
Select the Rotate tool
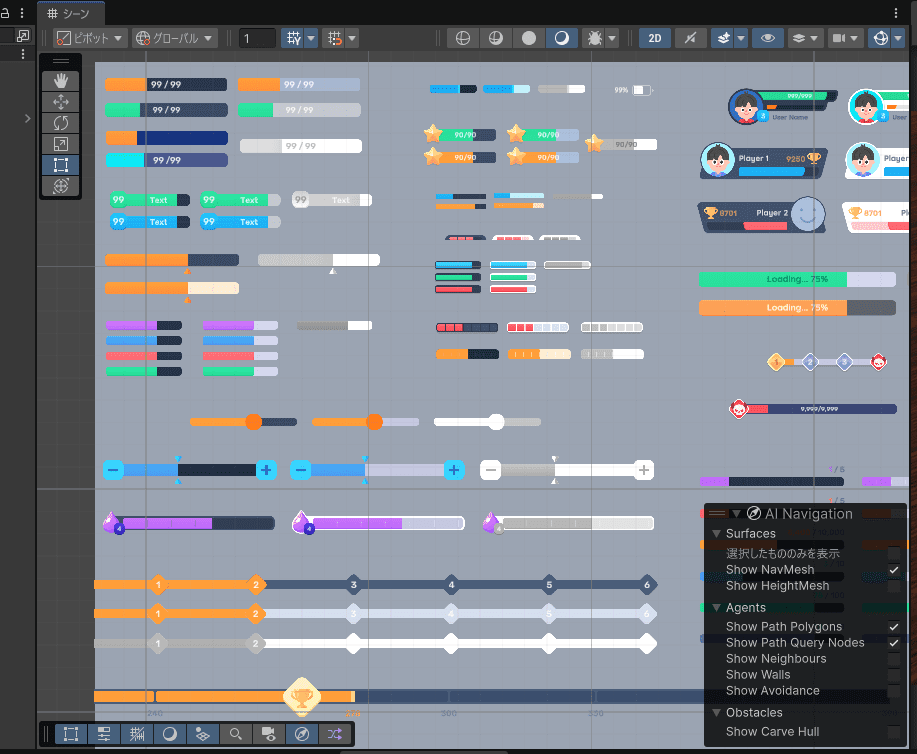pyautogui.click(x=60, y=123)
